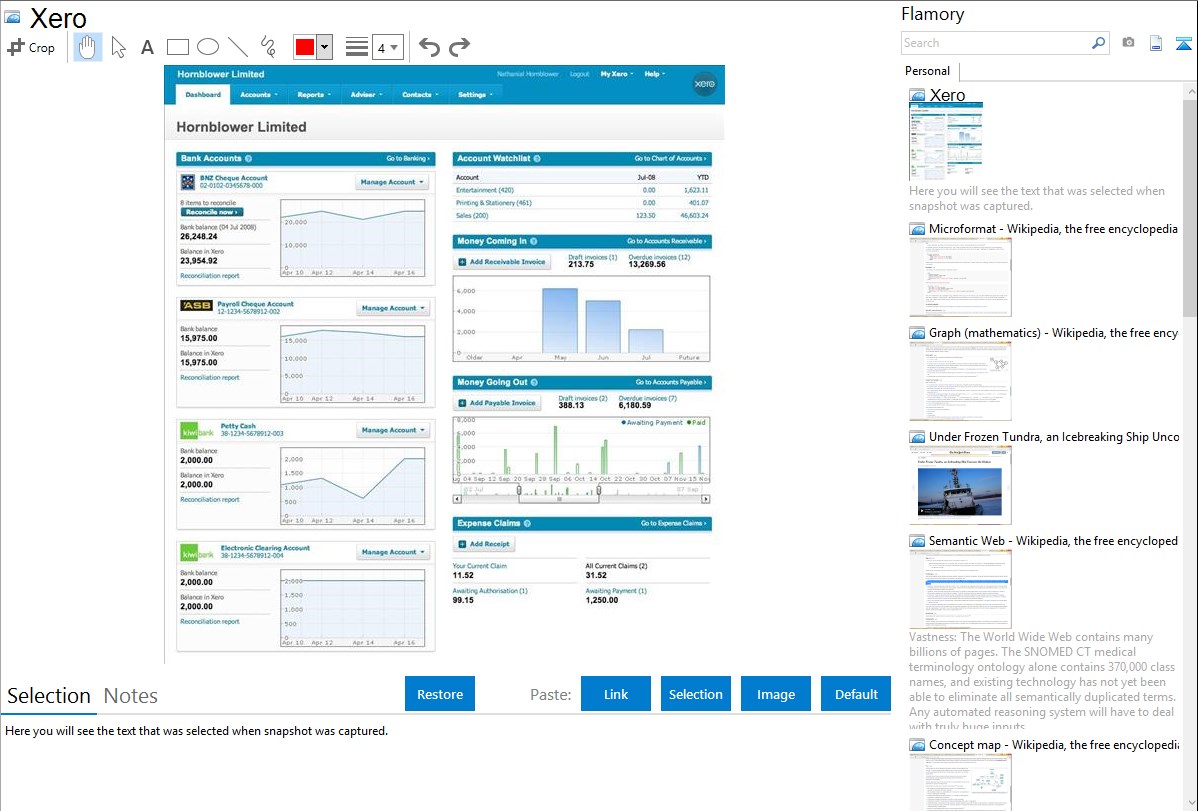This screenshot has width=1198, height=811.
Task: Click the help icon beside Account Watchlist
Action: [x=537, y=158]
